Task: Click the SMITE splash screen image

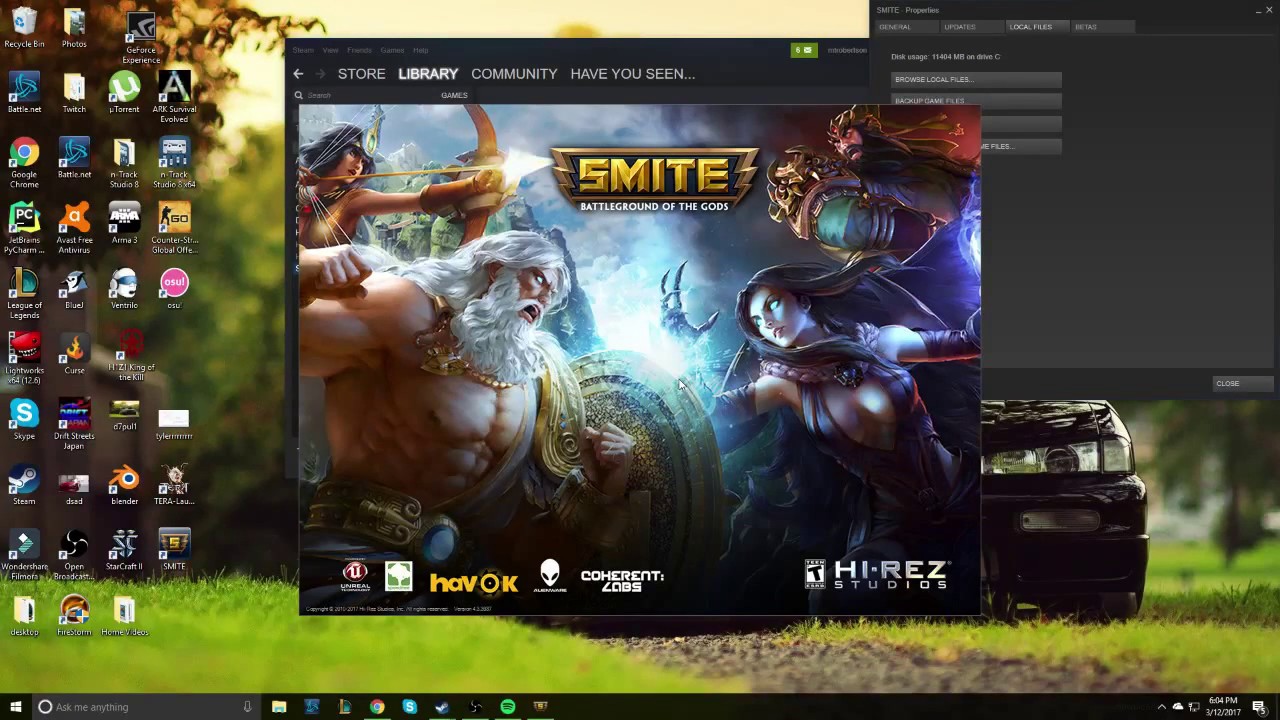Action: [640, 360]
